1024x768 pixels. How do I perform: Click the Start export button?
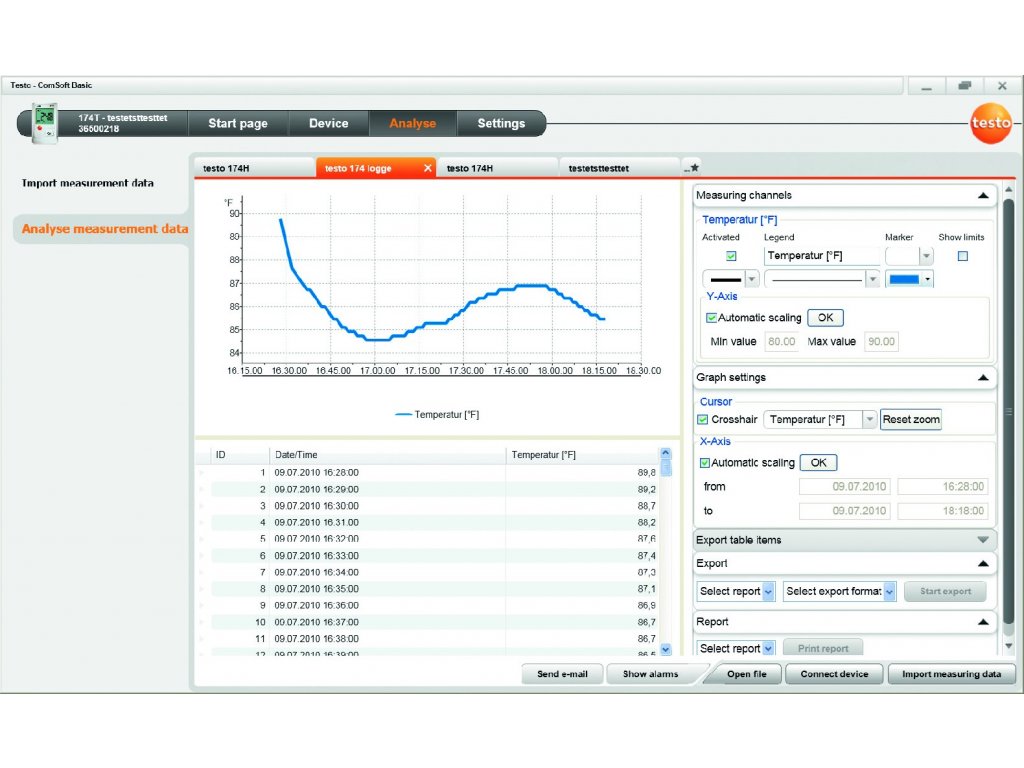(x=945, y=592)
